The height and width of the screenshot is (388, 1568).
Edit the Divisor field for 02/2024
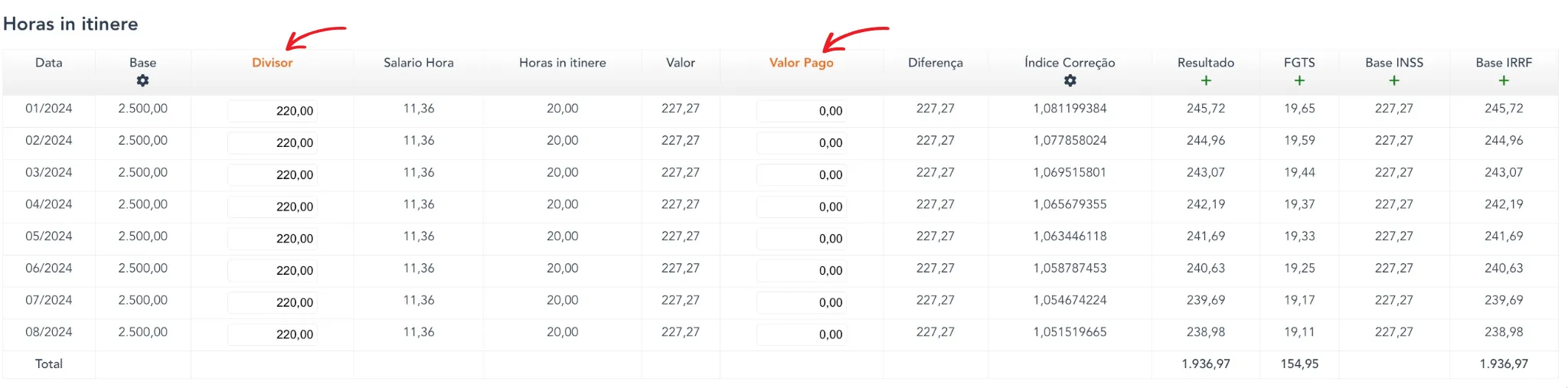pos(273,143)
